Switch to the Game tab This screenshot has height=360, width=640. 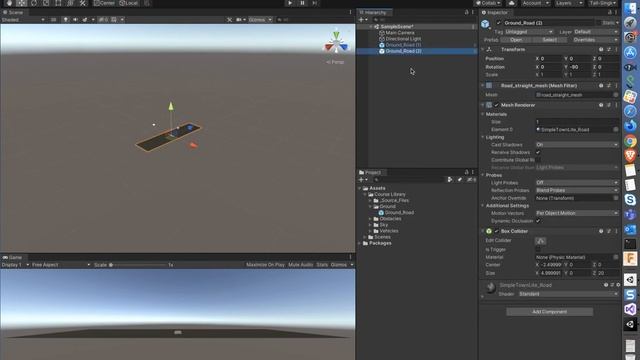click(x=12, y=258)
